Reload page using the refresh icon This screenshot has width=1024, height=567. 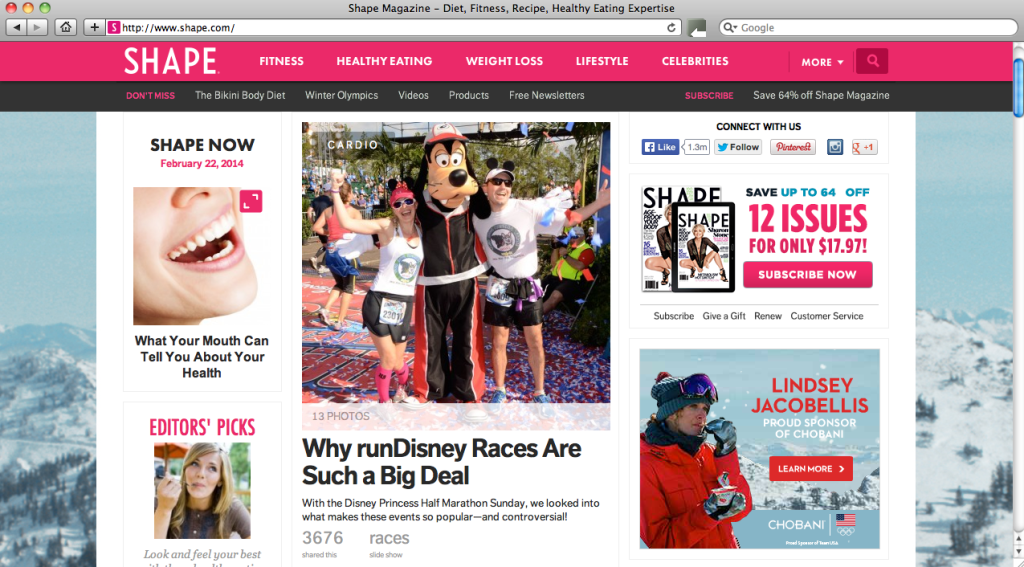click(671, 27)
